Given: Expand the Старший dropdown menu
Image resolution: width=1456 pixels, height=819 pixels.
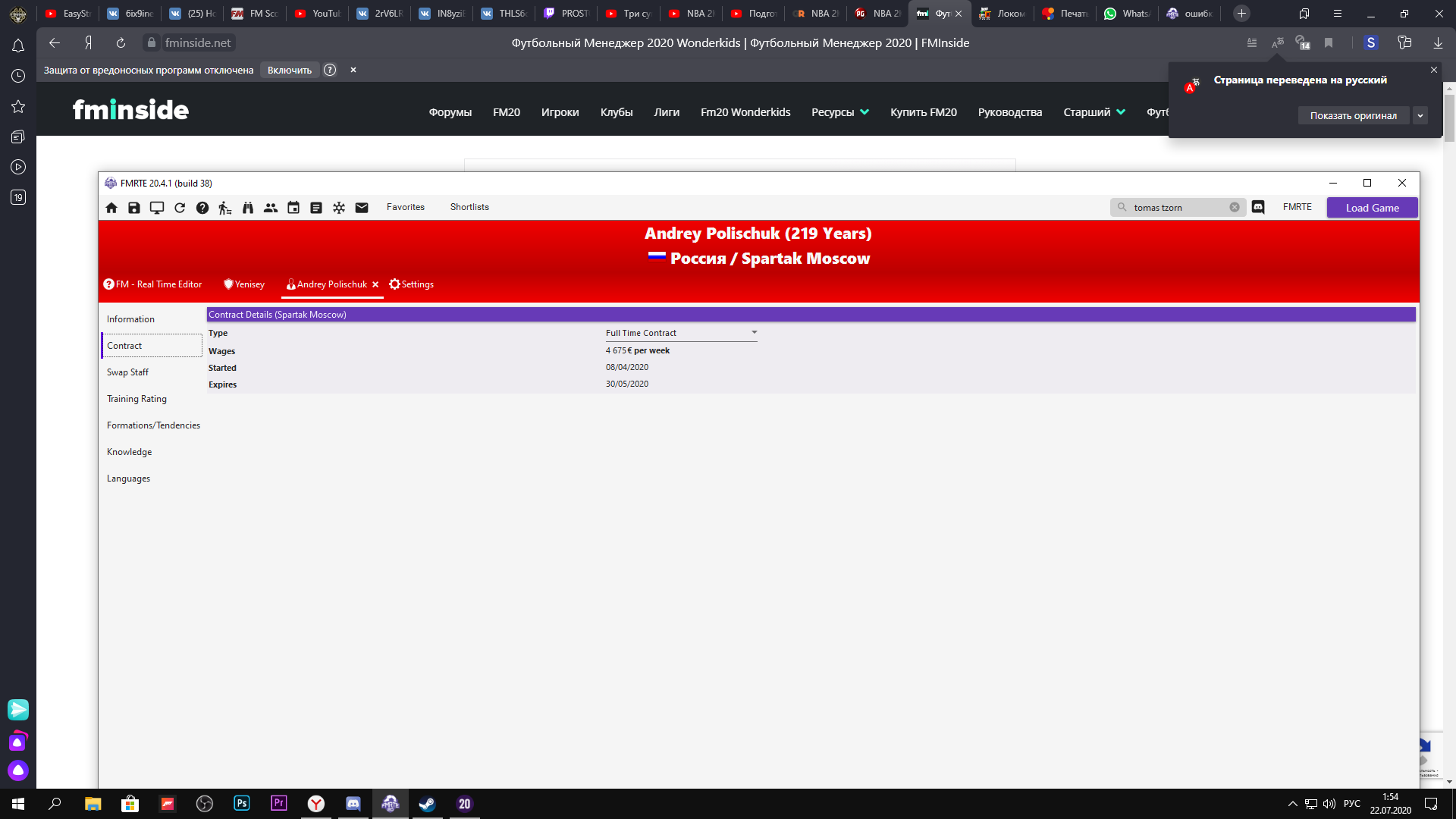Looking at the screenshot, I should [1094, 112].
